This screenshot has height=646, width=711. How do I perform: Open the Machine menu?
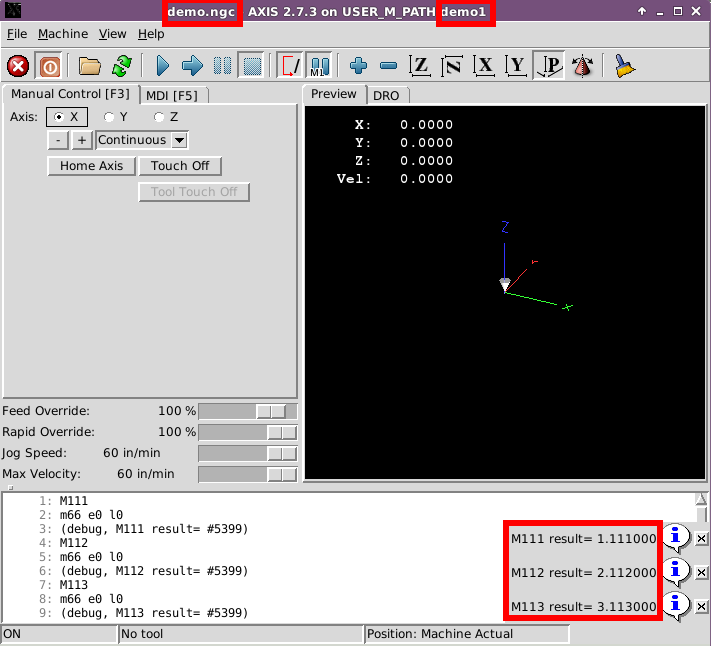pyautogui.click(x=63, y=34)
